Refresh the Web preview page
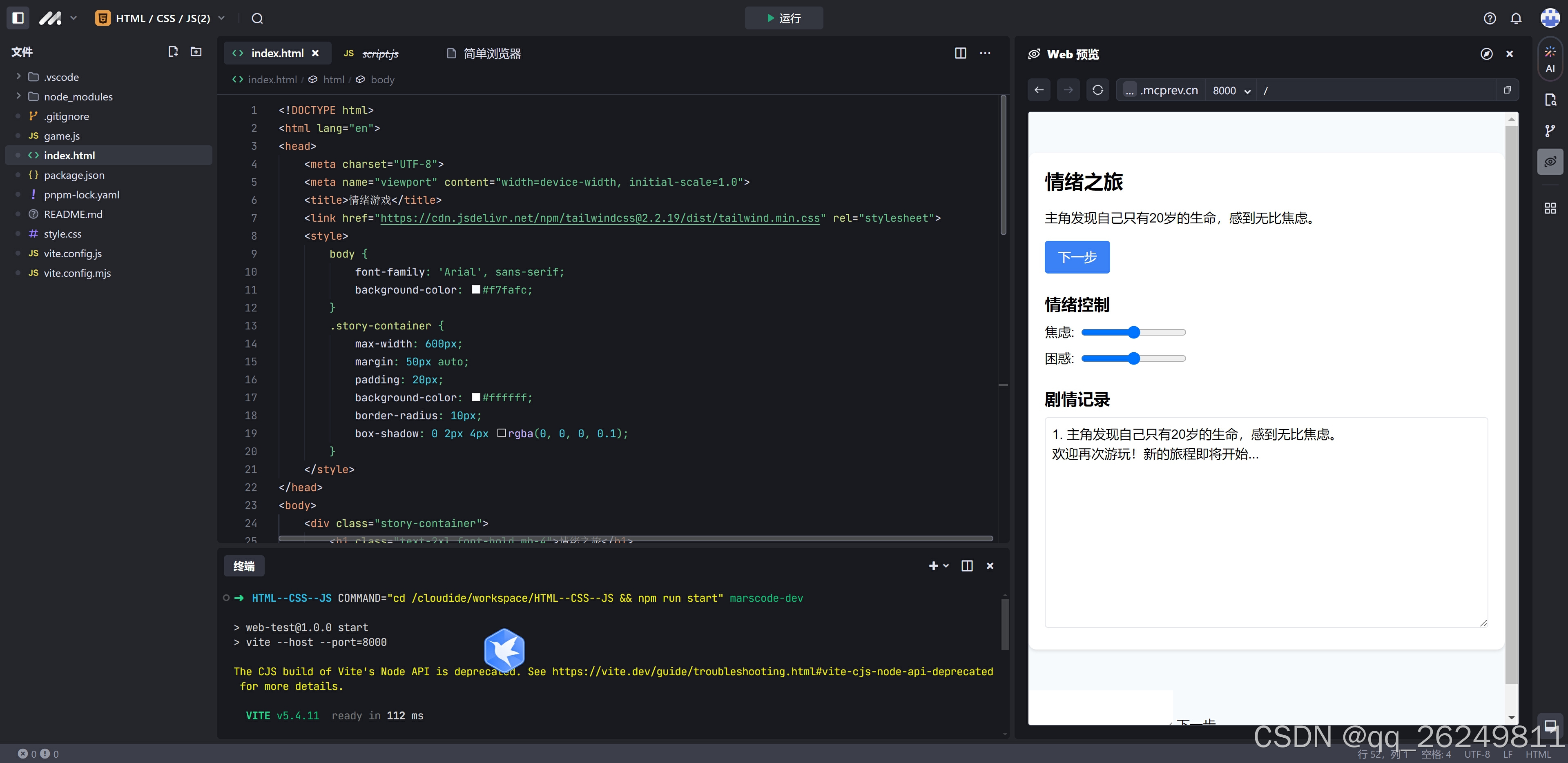The image size is (1568, 763). point(1097,90)
